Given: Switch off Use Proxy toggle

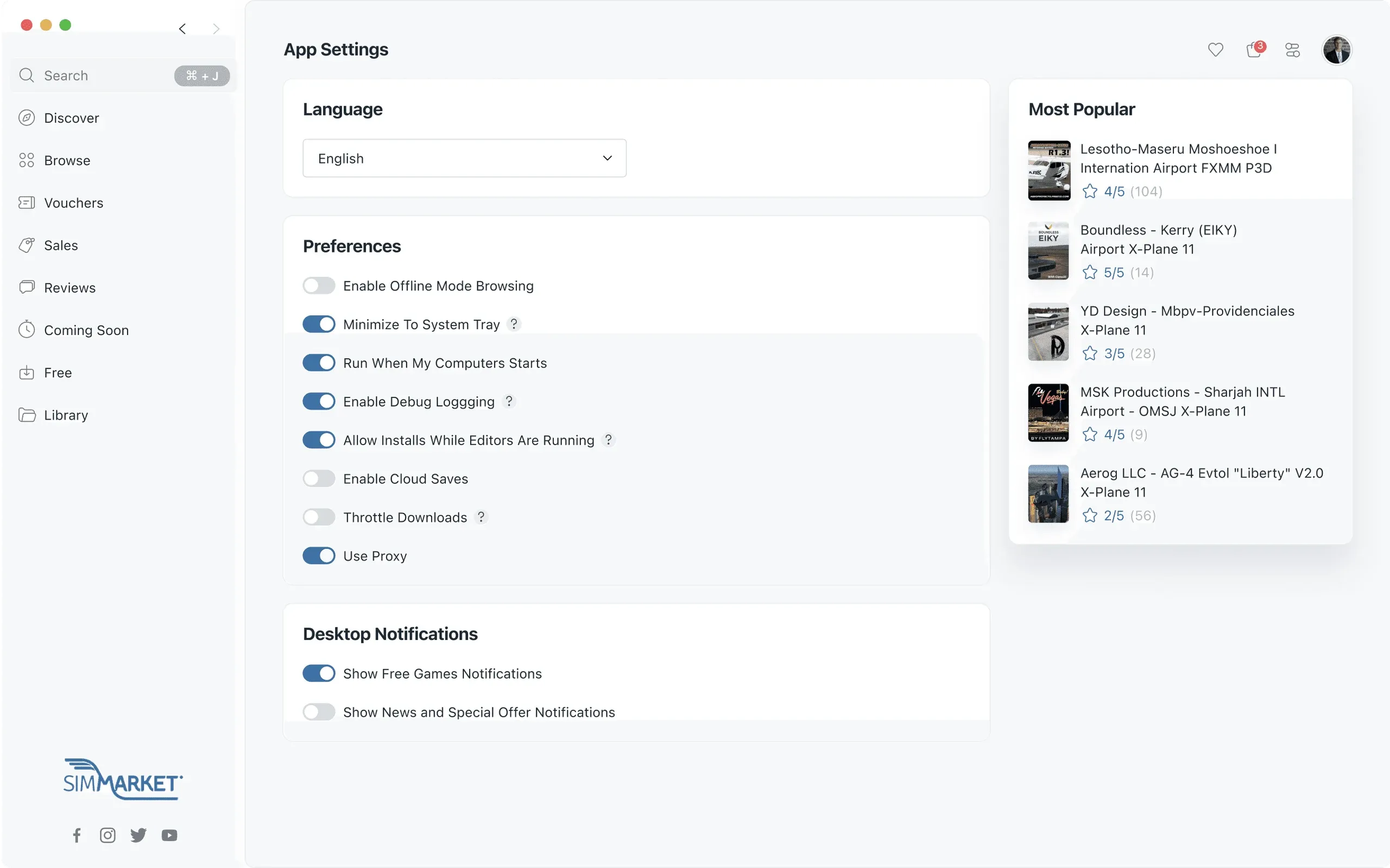Looking at the screenshot, I should pyautogui.click(x=319, y=556).
